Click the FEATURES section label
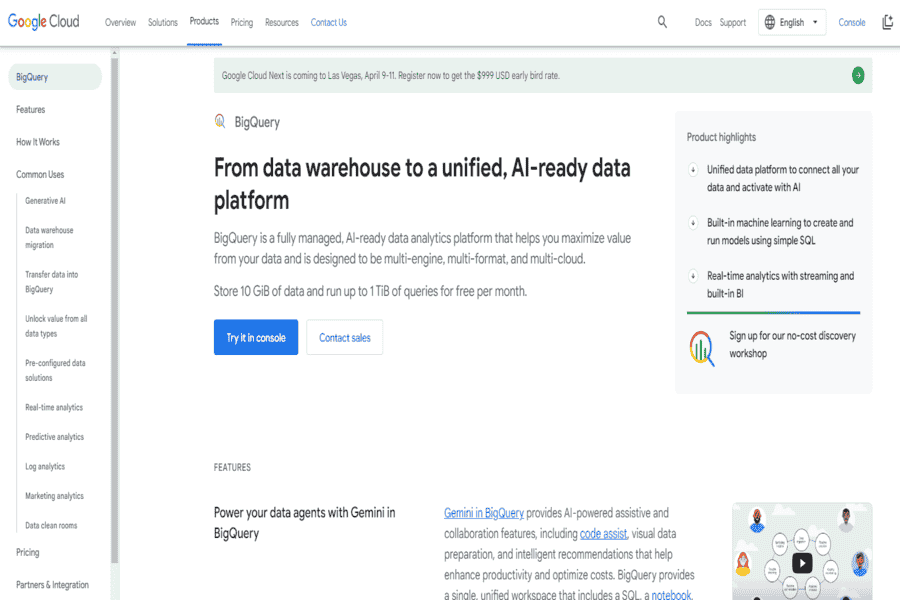The height and width of the screenshot is (600, 900). [232, 467]
